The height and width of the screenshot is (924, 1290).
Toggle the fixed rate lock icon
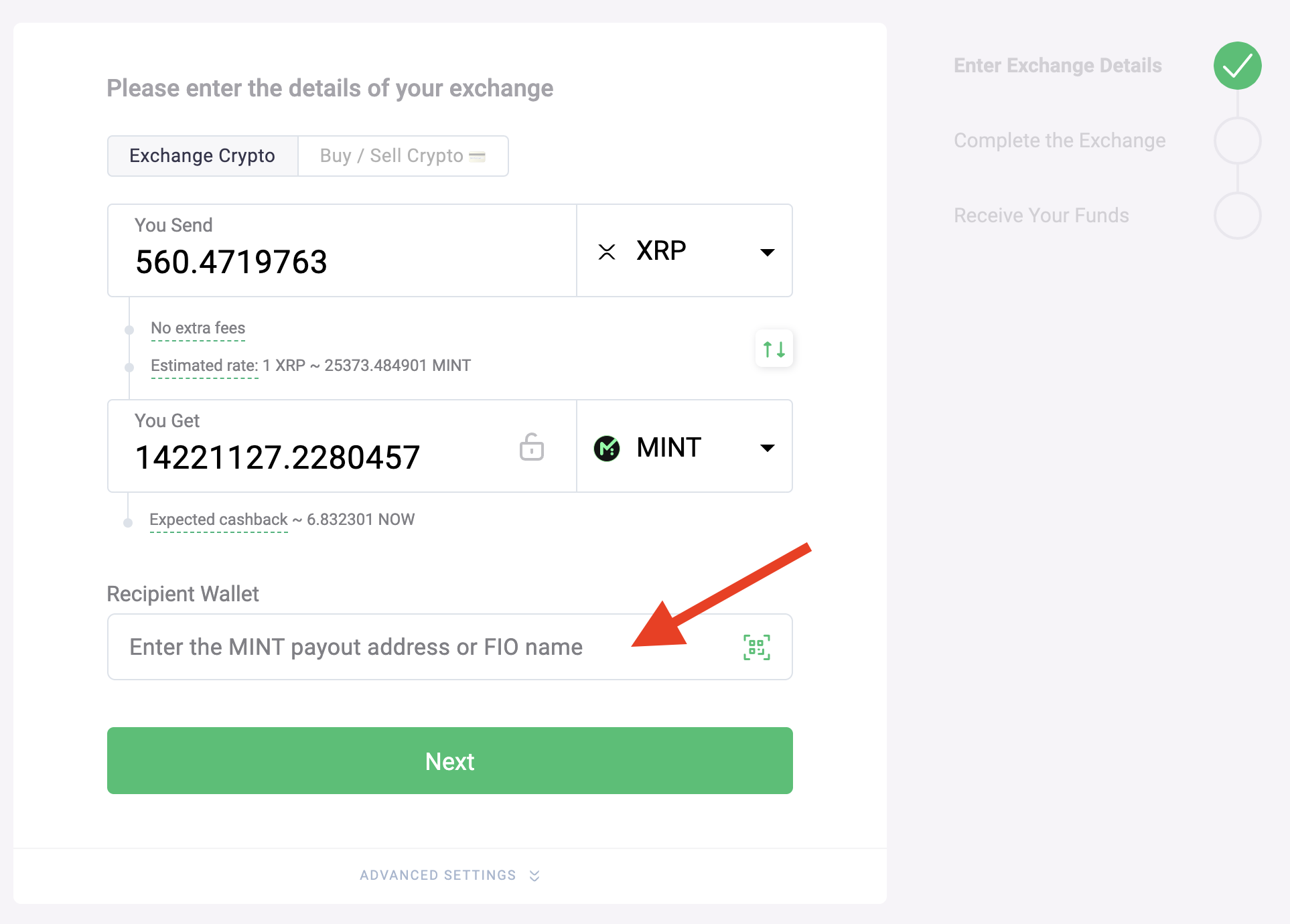click(x=531, y=447)
